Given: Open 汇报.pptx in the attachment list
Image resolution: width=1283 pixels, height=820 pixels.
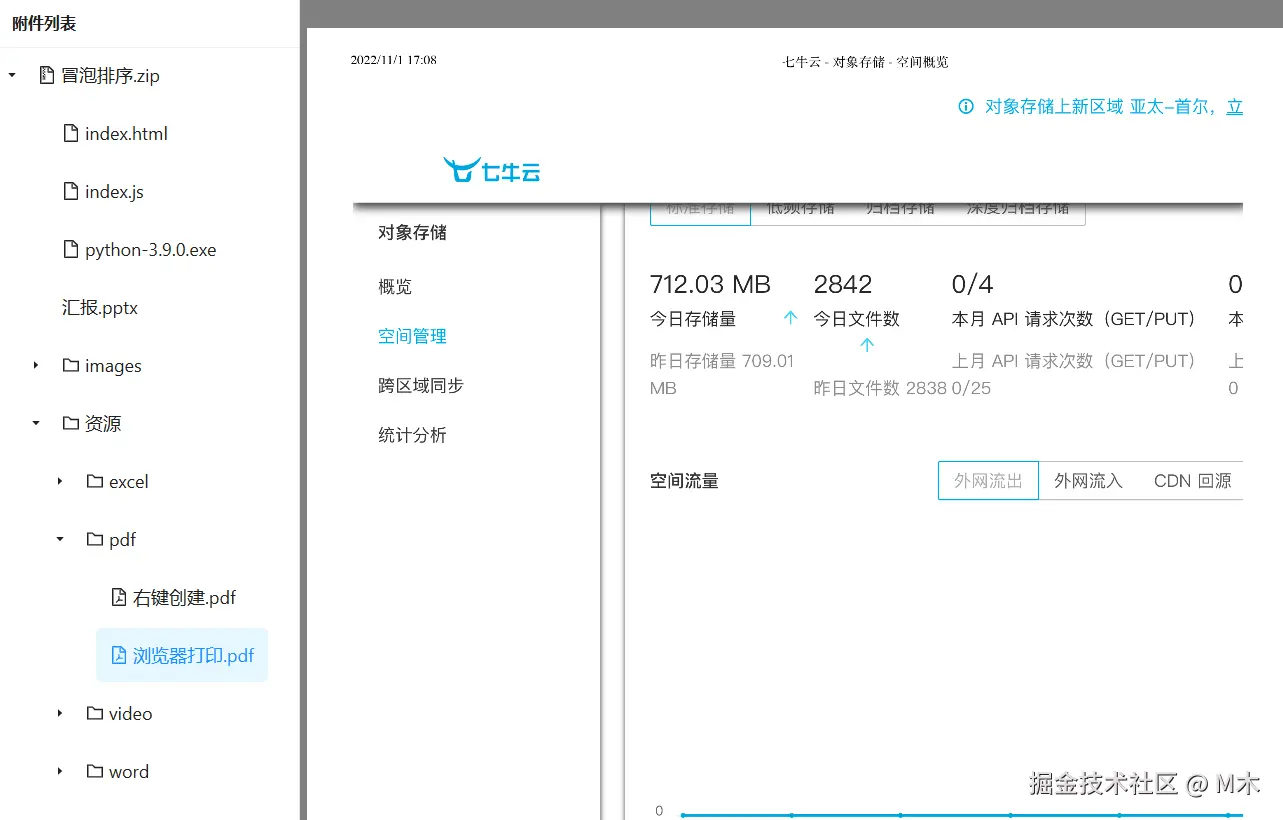Looking at the screenshot, I should click(x=100, y=308).
